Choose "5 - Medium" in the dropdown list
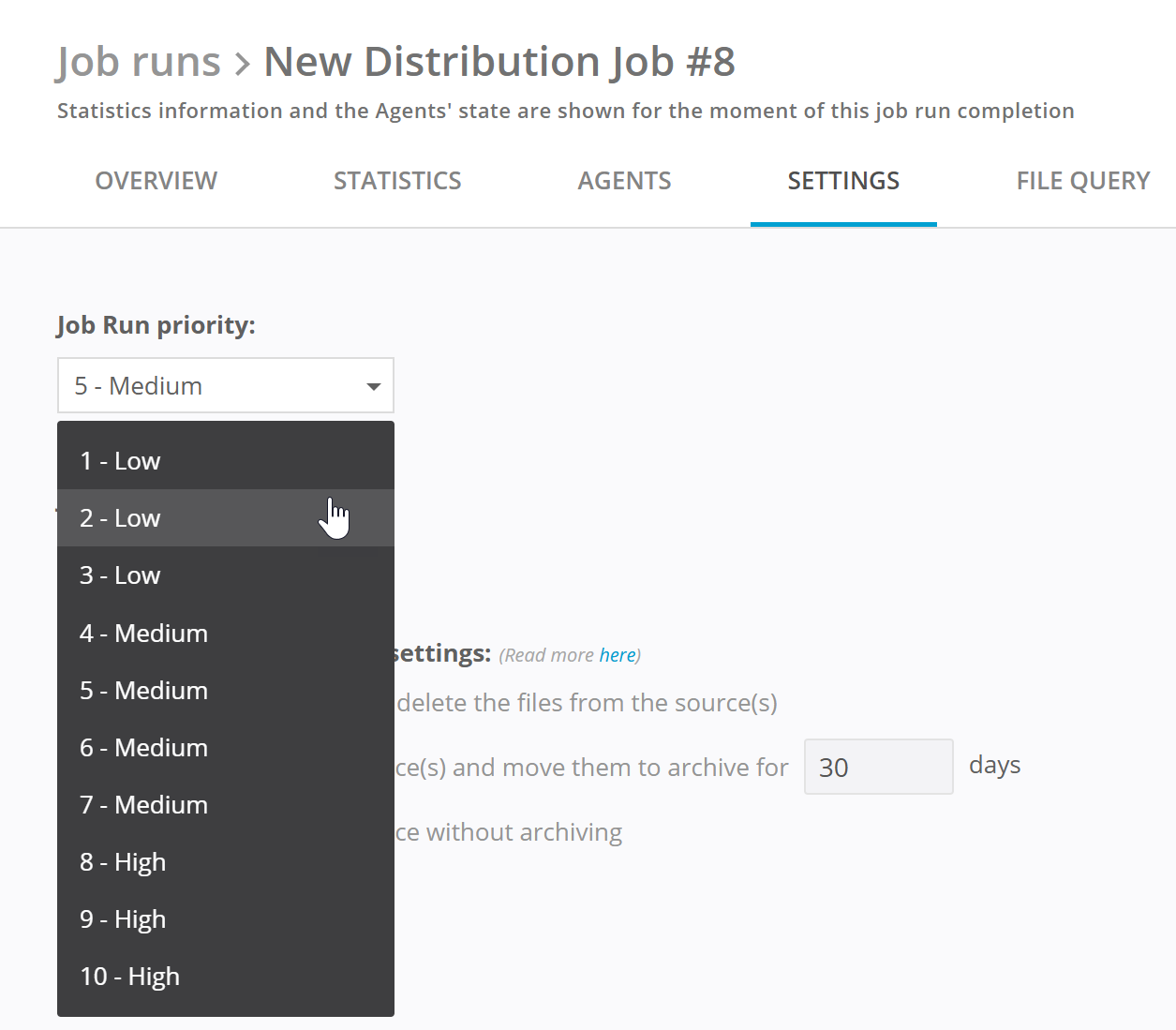 coord(225,691)
